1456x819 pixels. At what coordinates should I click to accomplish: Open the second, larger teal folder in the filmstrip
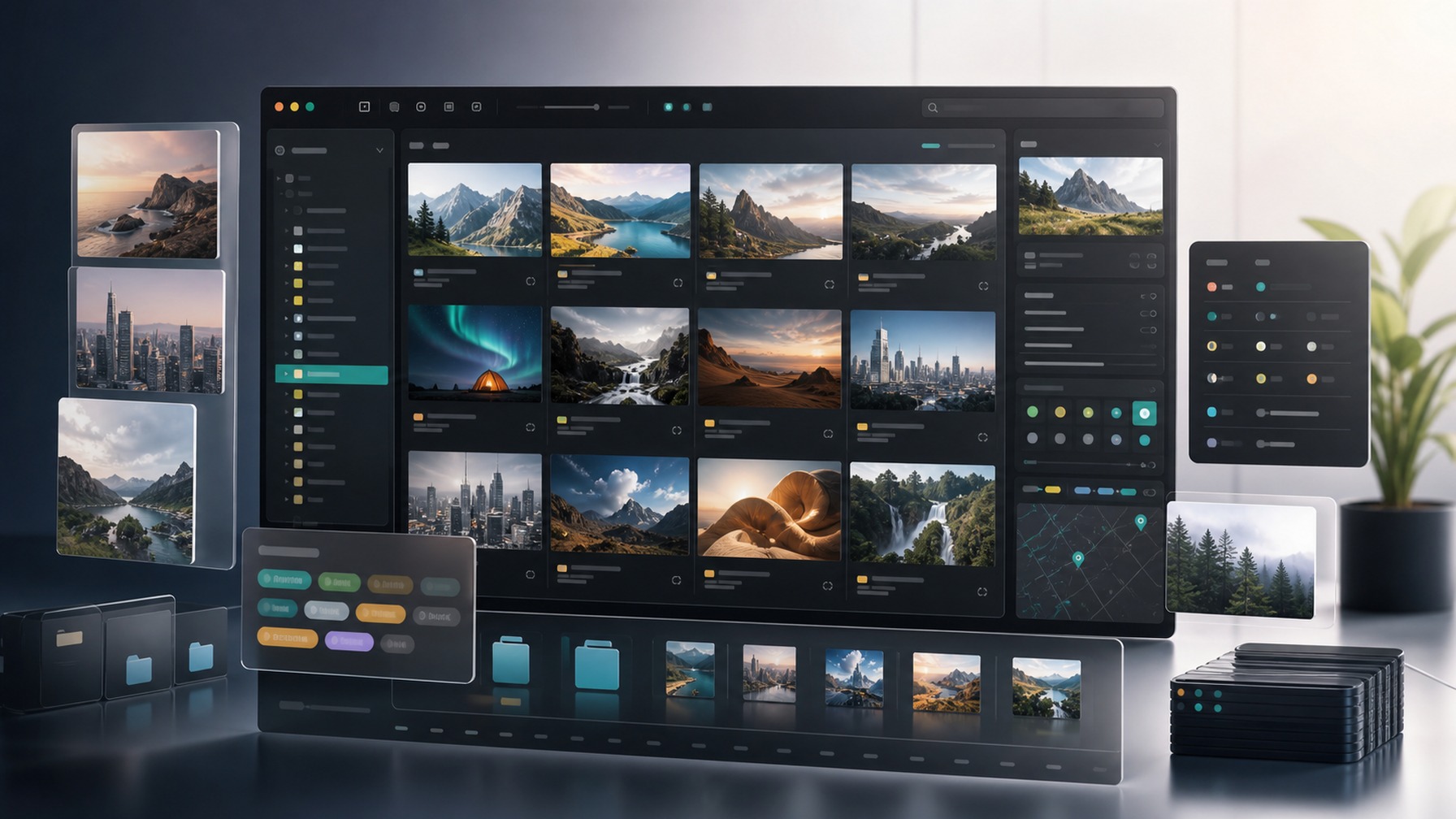pos(597,665)
